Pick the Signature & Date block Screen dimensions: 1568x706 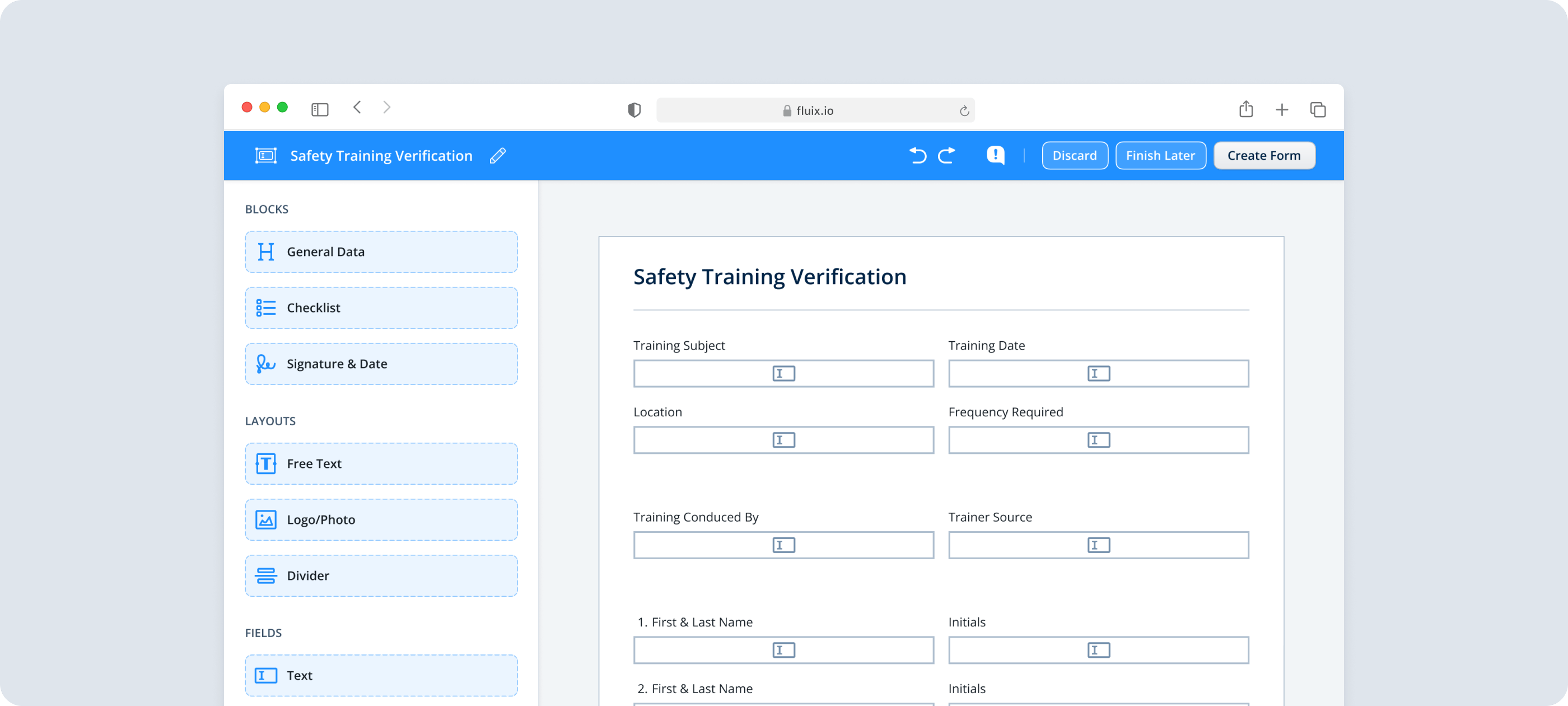pos(381,364)
